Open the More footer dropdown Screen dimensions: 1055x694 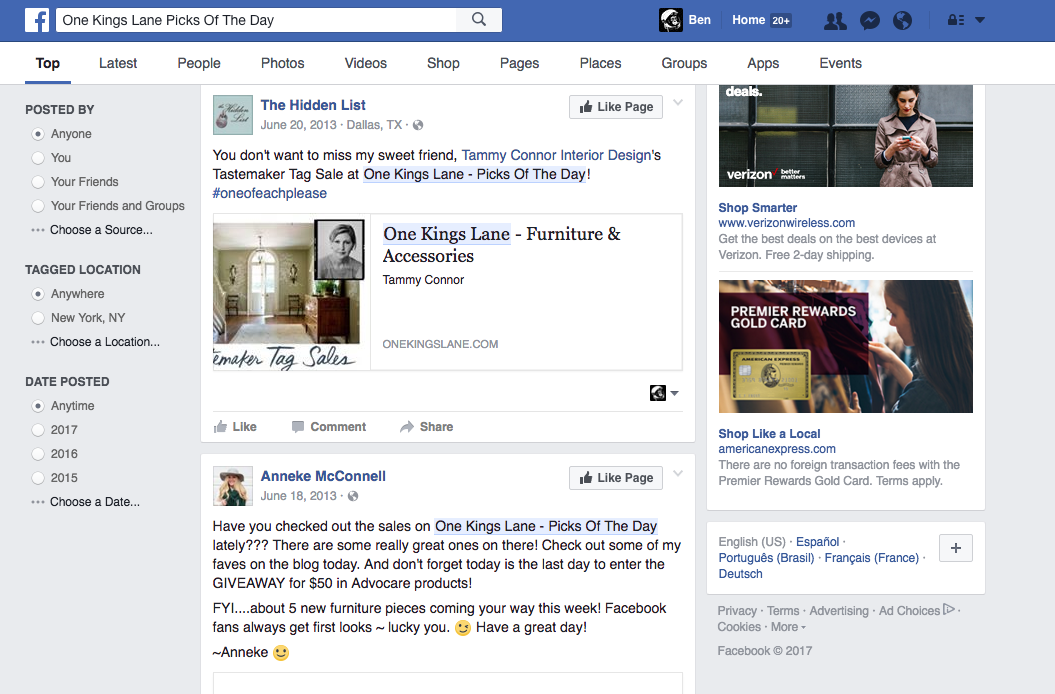click(788, 627)
